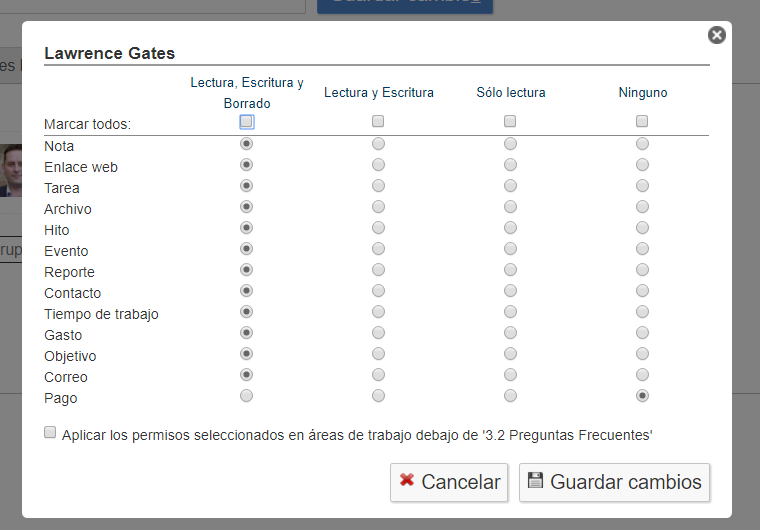Click the Guardar cambios button
This screenshot has height=530, width=760.
point(614,482)
